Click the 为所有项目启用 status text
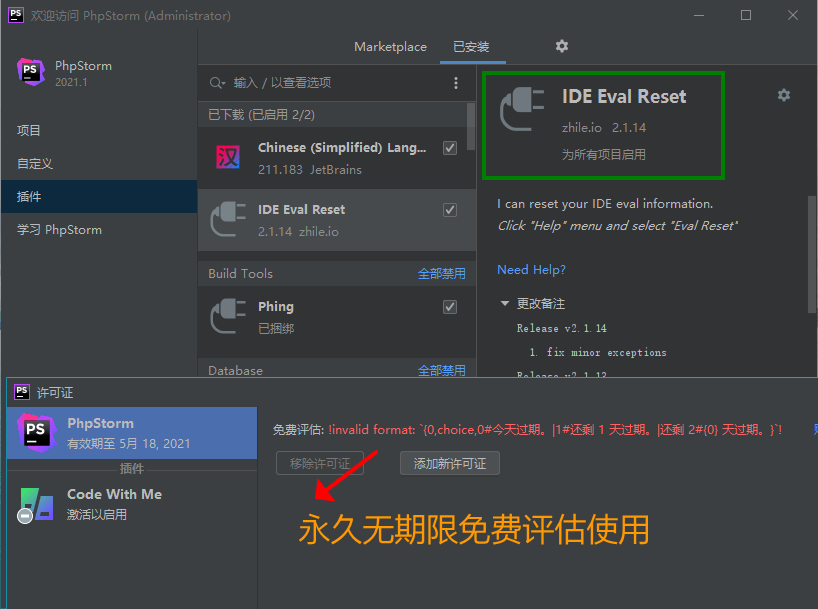 pyautogui.click(x=604, y=154)
